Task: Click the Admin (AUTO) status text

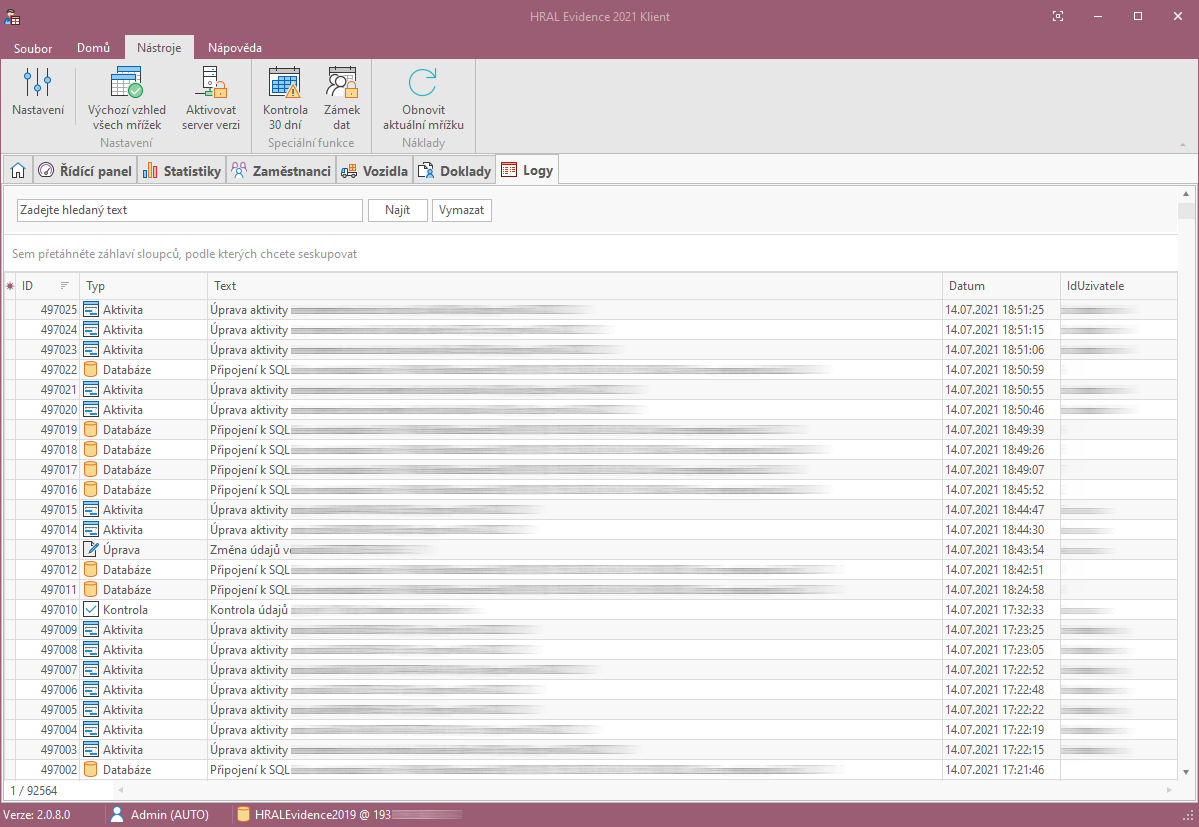Action: click(x=170, y=815)
